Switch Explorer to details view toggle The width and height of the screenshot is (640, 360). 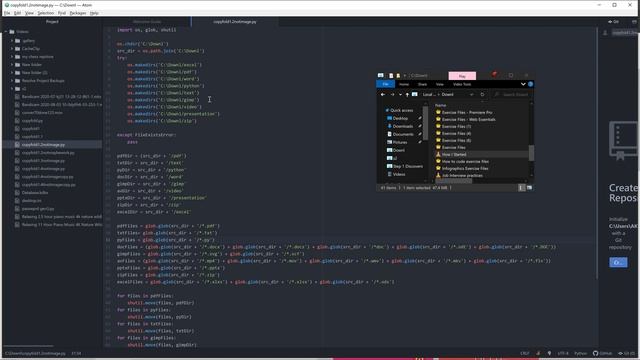click(521, 188)
